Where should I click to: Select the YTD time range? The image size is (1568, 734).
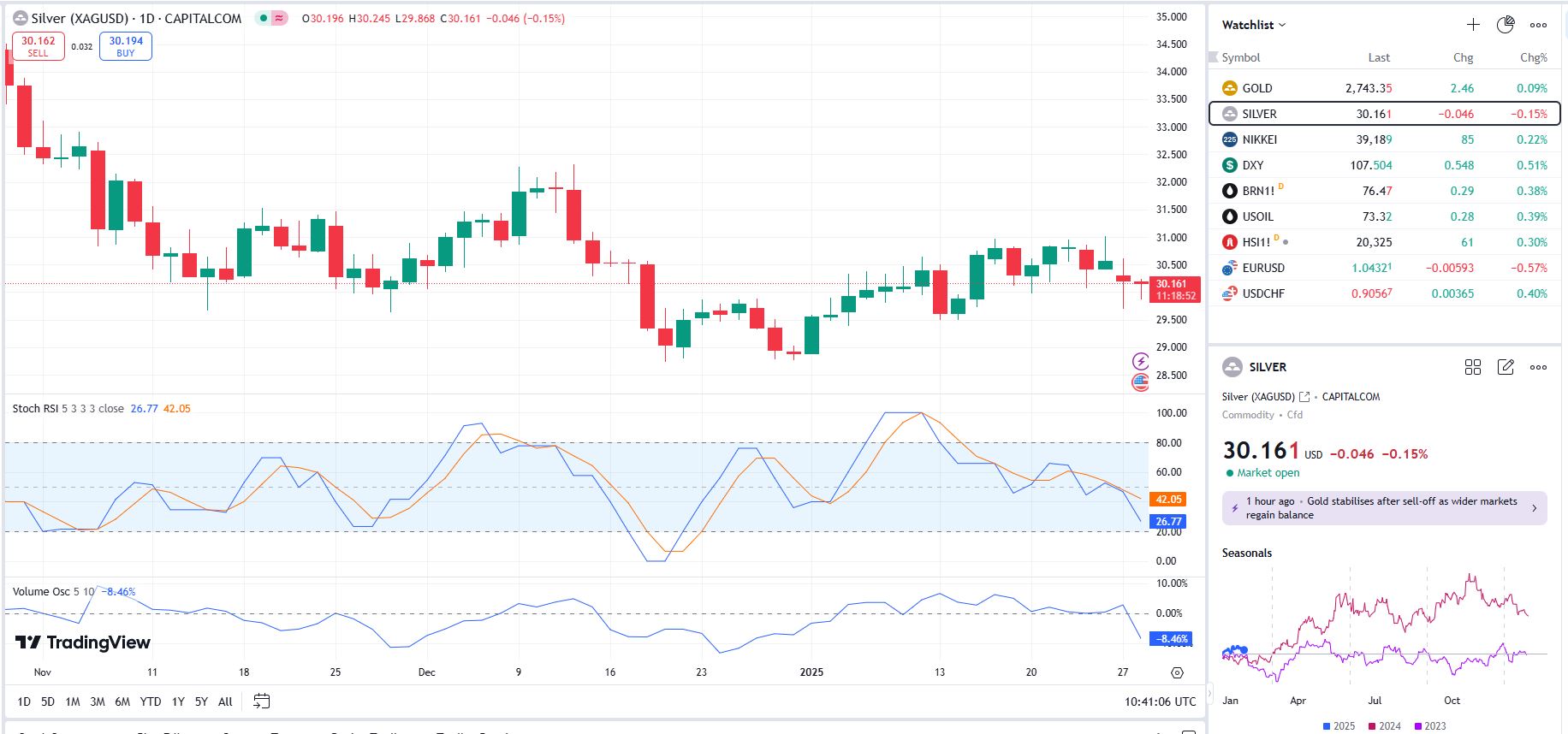point(151,701)
